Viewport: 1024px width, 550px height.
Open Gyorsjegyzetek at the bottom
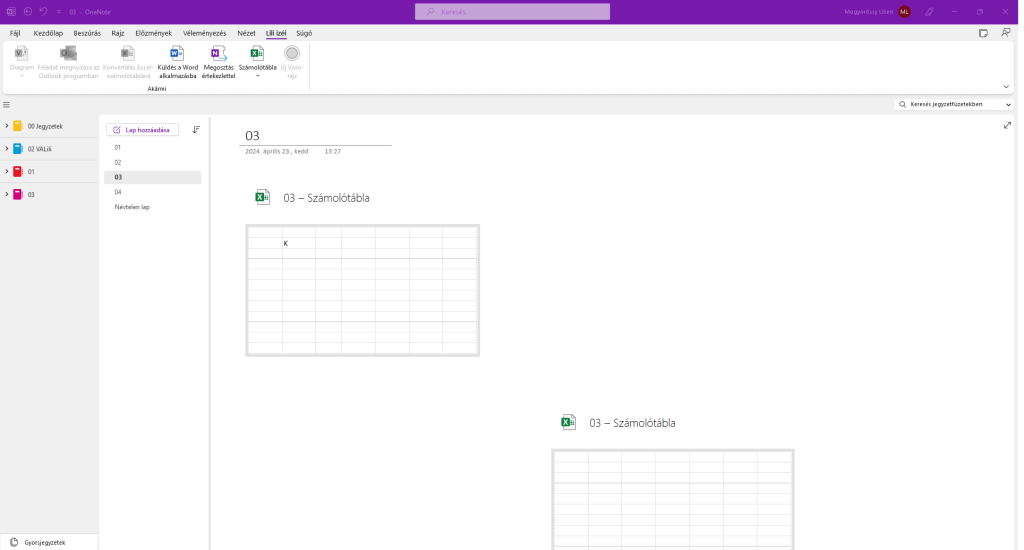[44, 541]
